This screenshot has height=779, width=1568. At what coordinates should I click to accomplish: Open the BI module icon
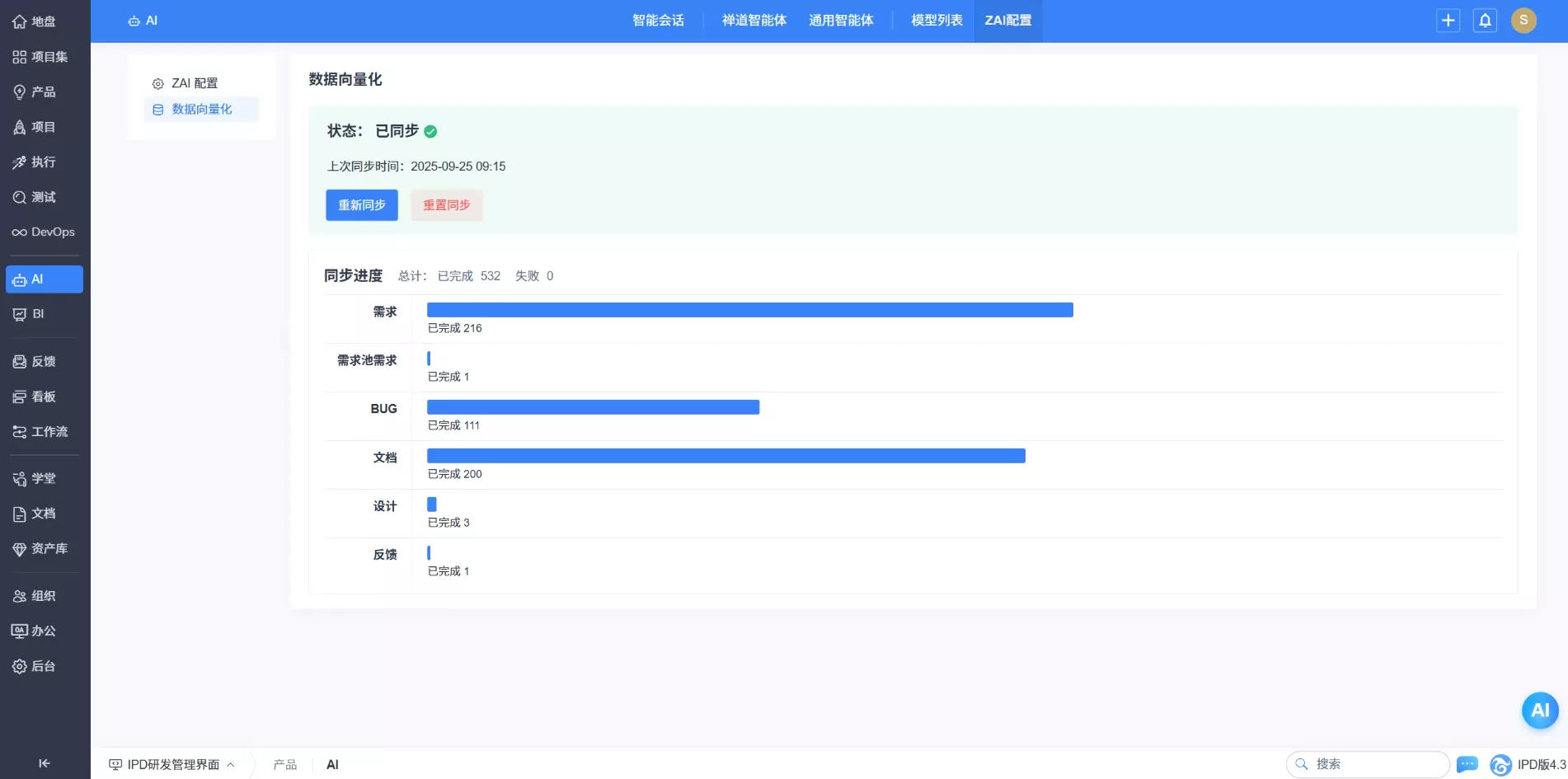pos(19,313)
